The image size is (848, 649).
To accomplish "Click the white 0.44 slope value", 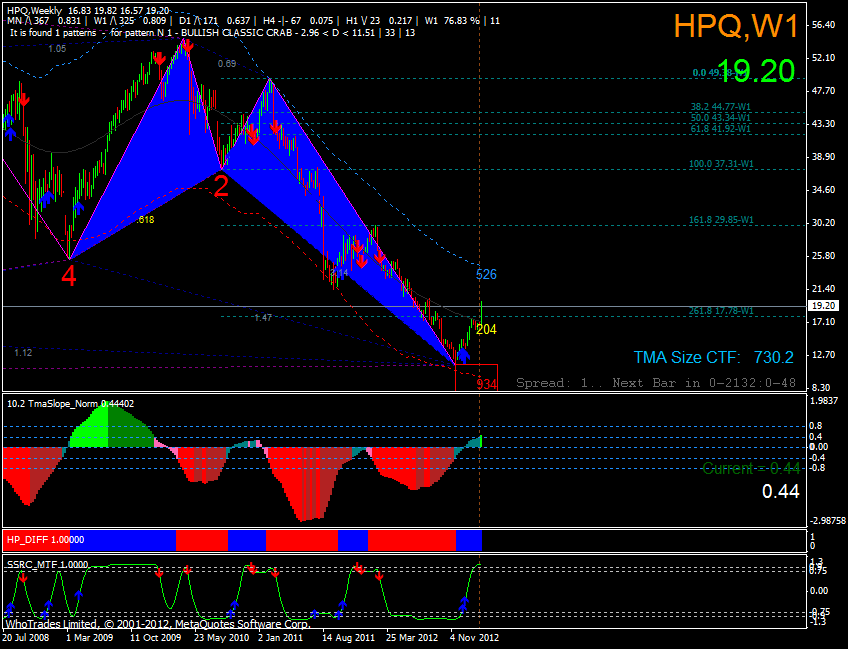I will [780, 492].
